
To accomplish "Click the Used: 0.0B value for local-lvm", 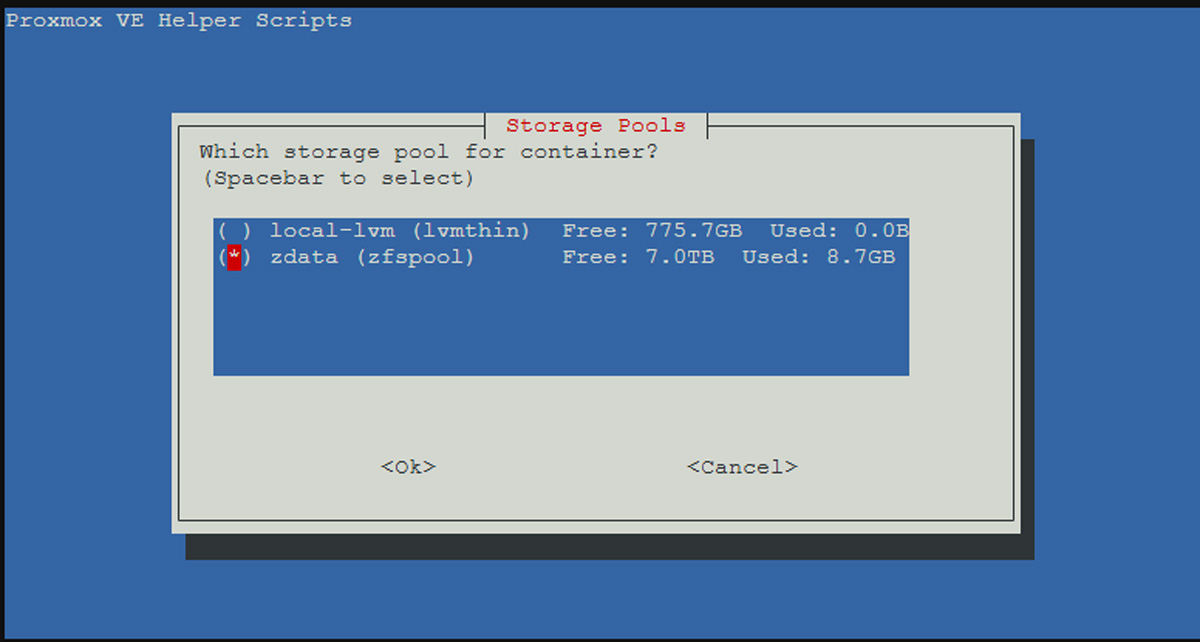I will pyautogui.click(x=839, y=231).
